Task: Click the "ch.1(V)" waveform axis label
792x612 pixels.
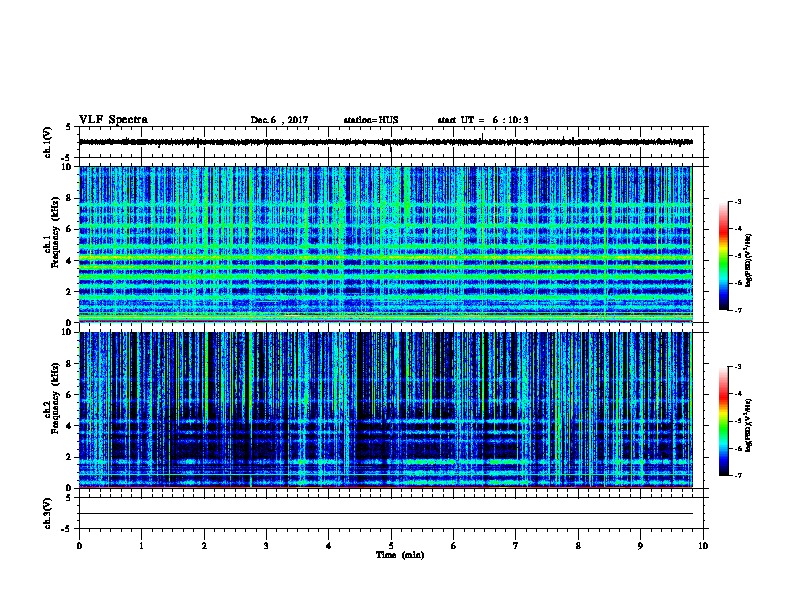Action: coord(48,142)
